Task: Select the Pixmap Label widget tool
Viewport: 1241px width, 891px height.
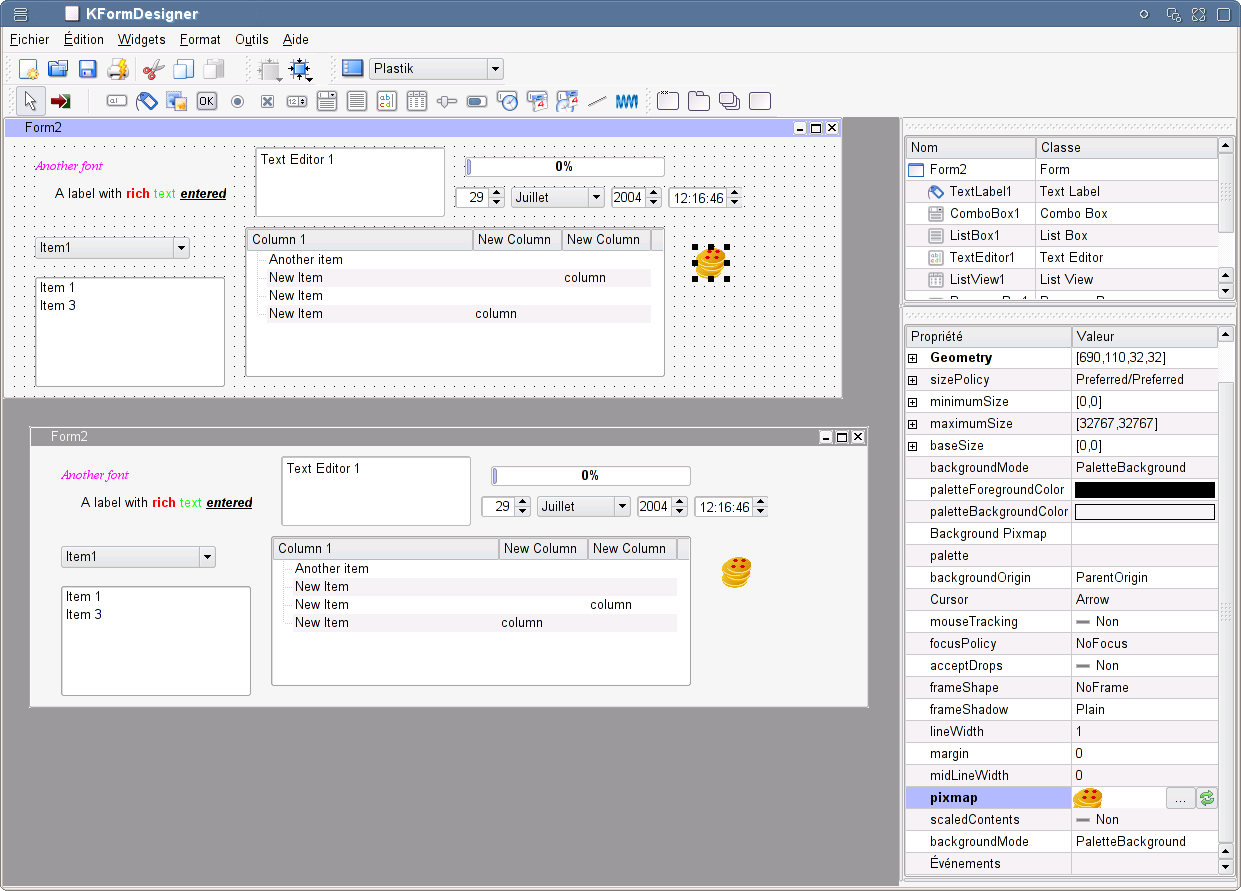Action: (177, 101)
